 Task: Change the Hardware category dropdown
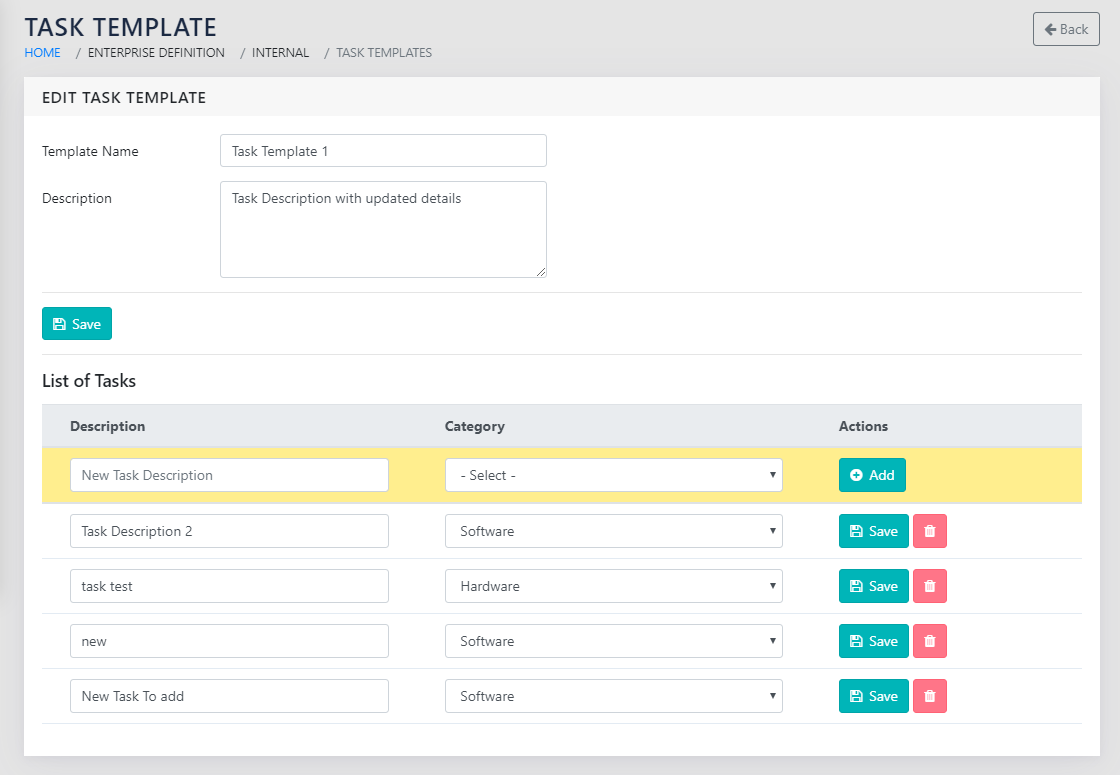613,586
